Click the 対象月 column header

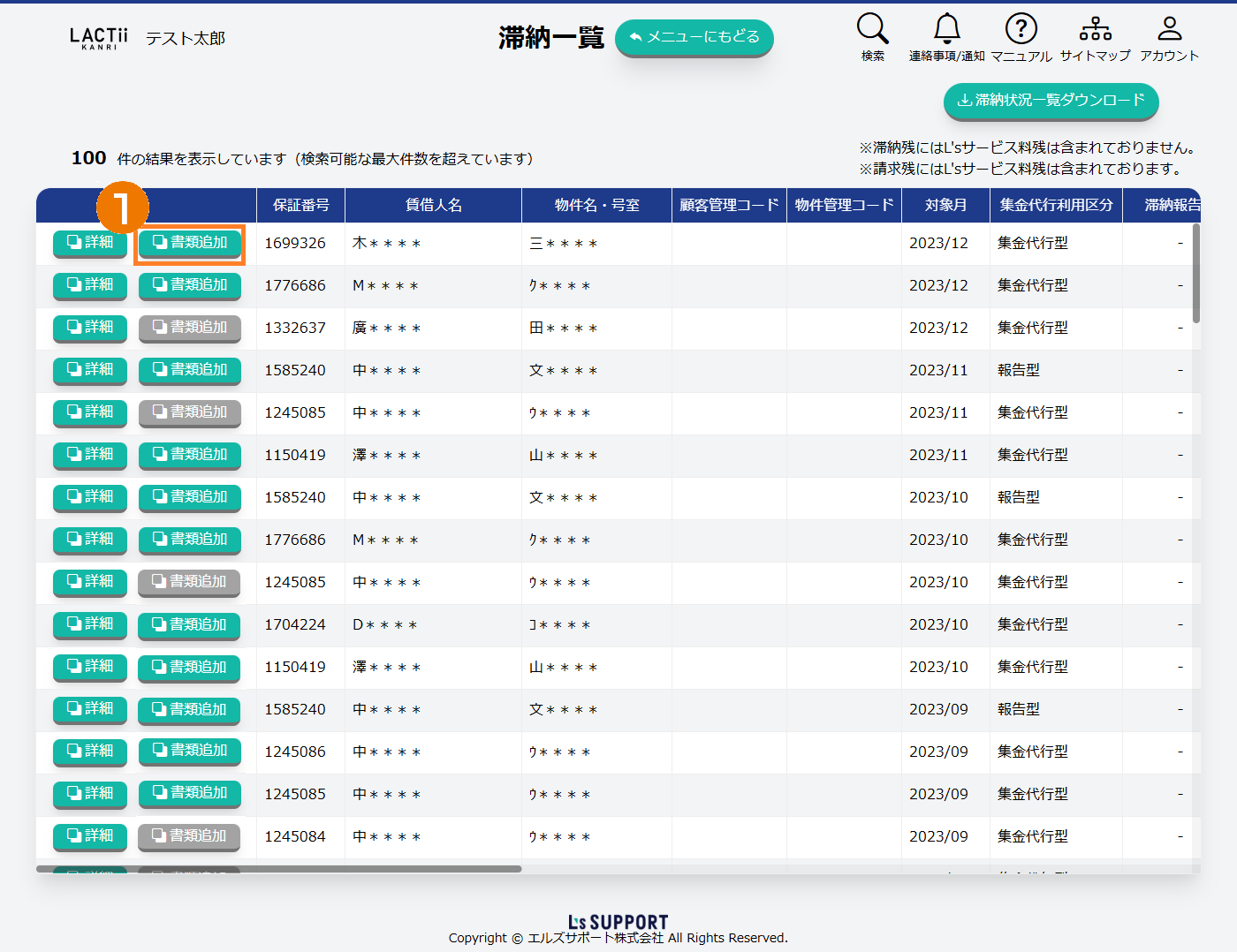[x=945, y=205]
